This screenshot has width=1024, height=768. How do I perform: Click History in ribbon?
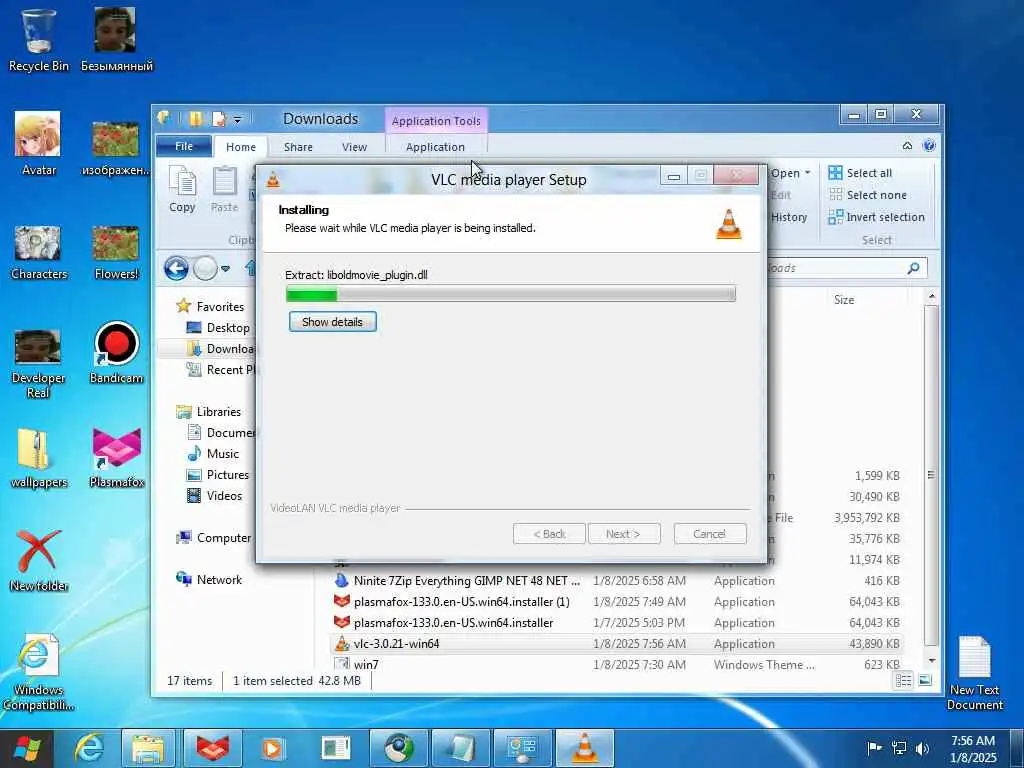click(x=789, y=217)
